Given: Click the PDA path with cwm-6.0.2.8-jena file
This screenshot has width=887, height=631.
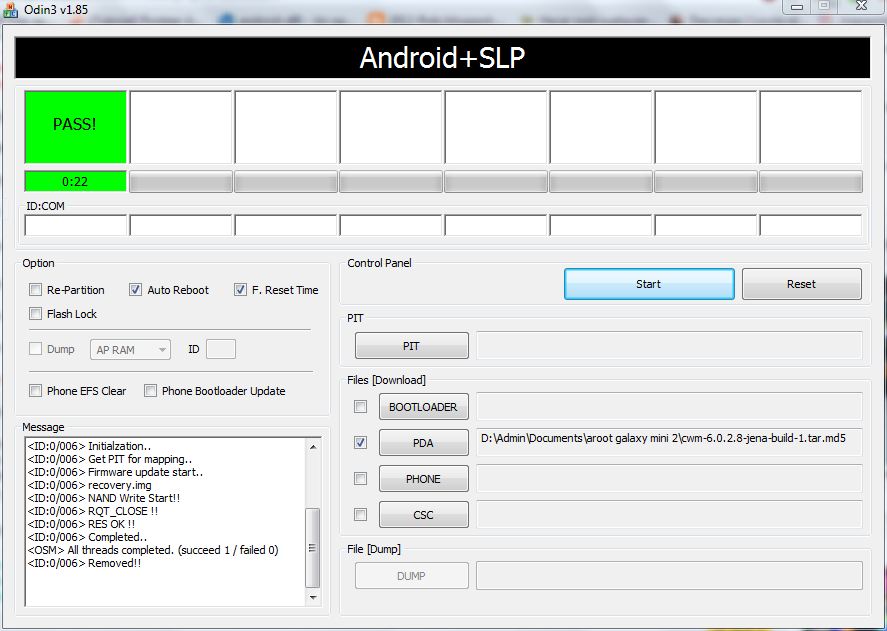Looking at the screenshot, I should [669, 443].
